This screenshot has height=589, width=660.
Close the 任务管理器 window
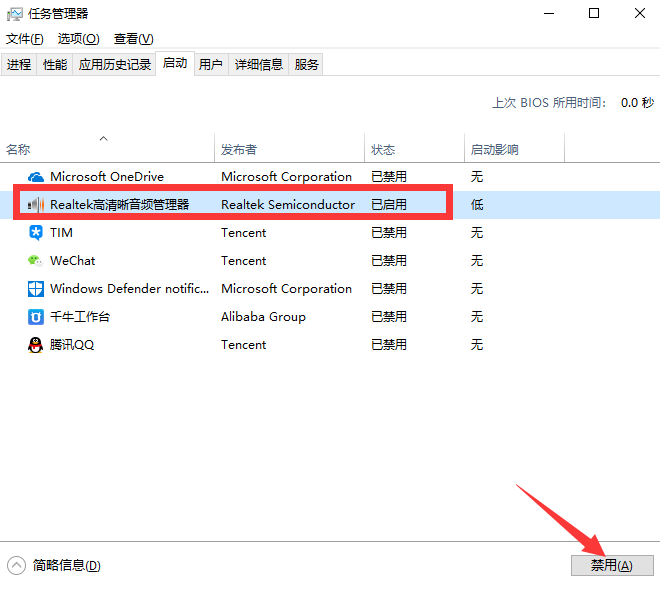640,13
